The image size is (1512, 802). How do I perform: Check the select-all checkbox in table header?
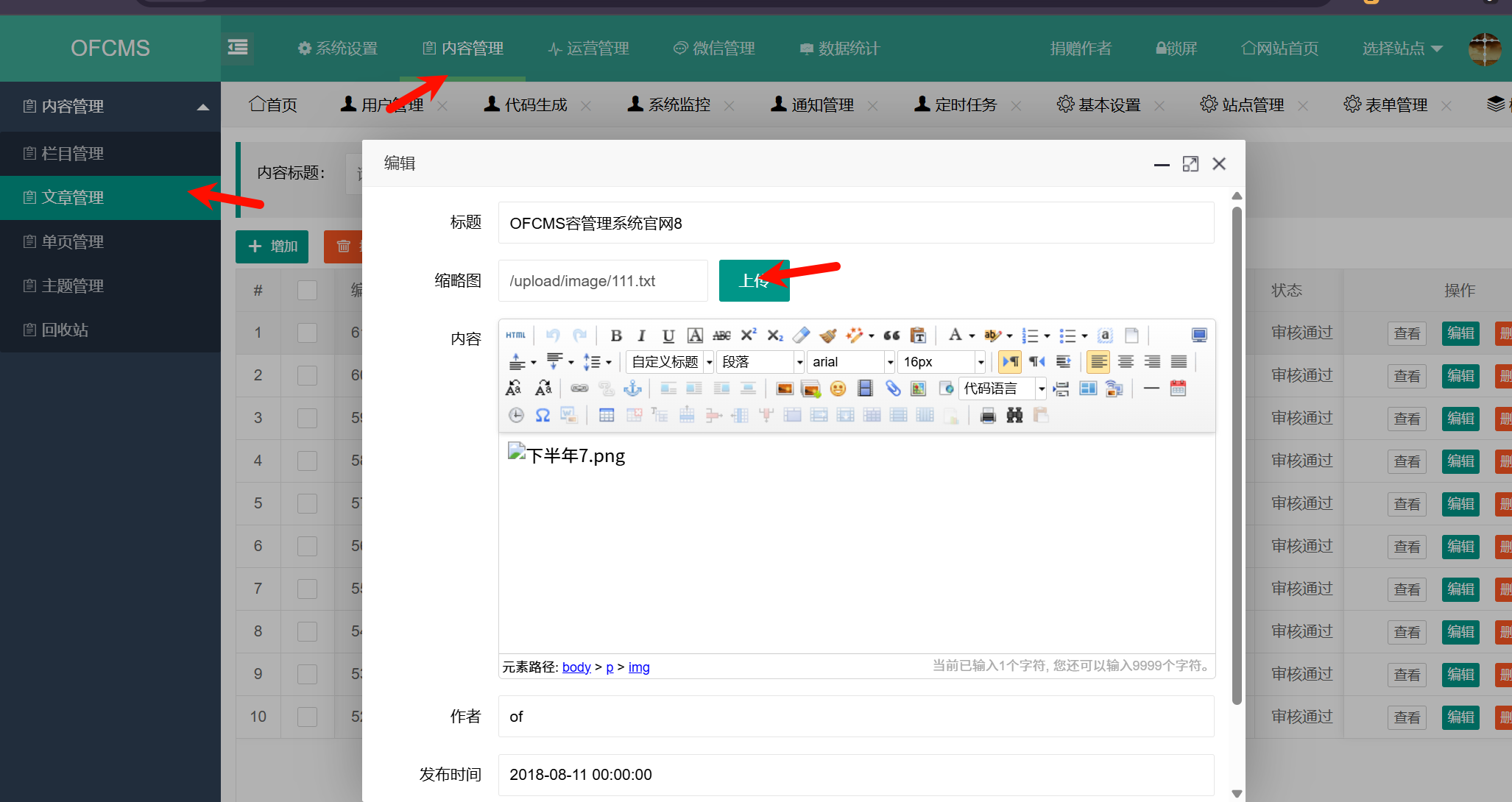[x=307, y=290]
